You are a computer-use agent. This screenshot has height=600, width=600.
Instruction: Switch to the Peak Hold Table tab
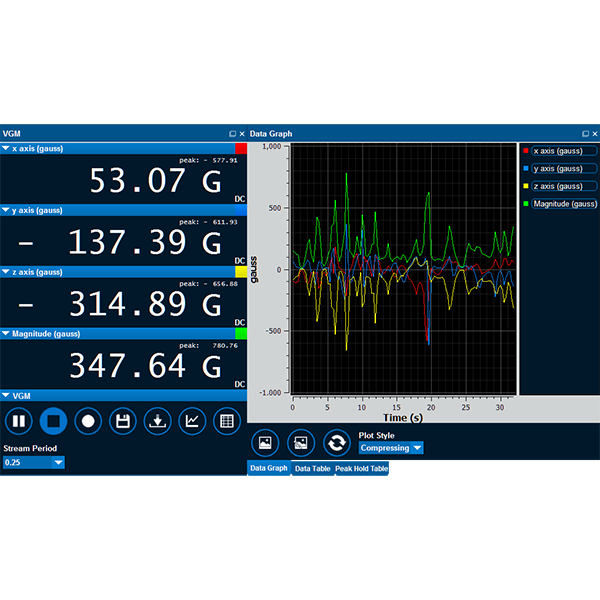[361, 469]
